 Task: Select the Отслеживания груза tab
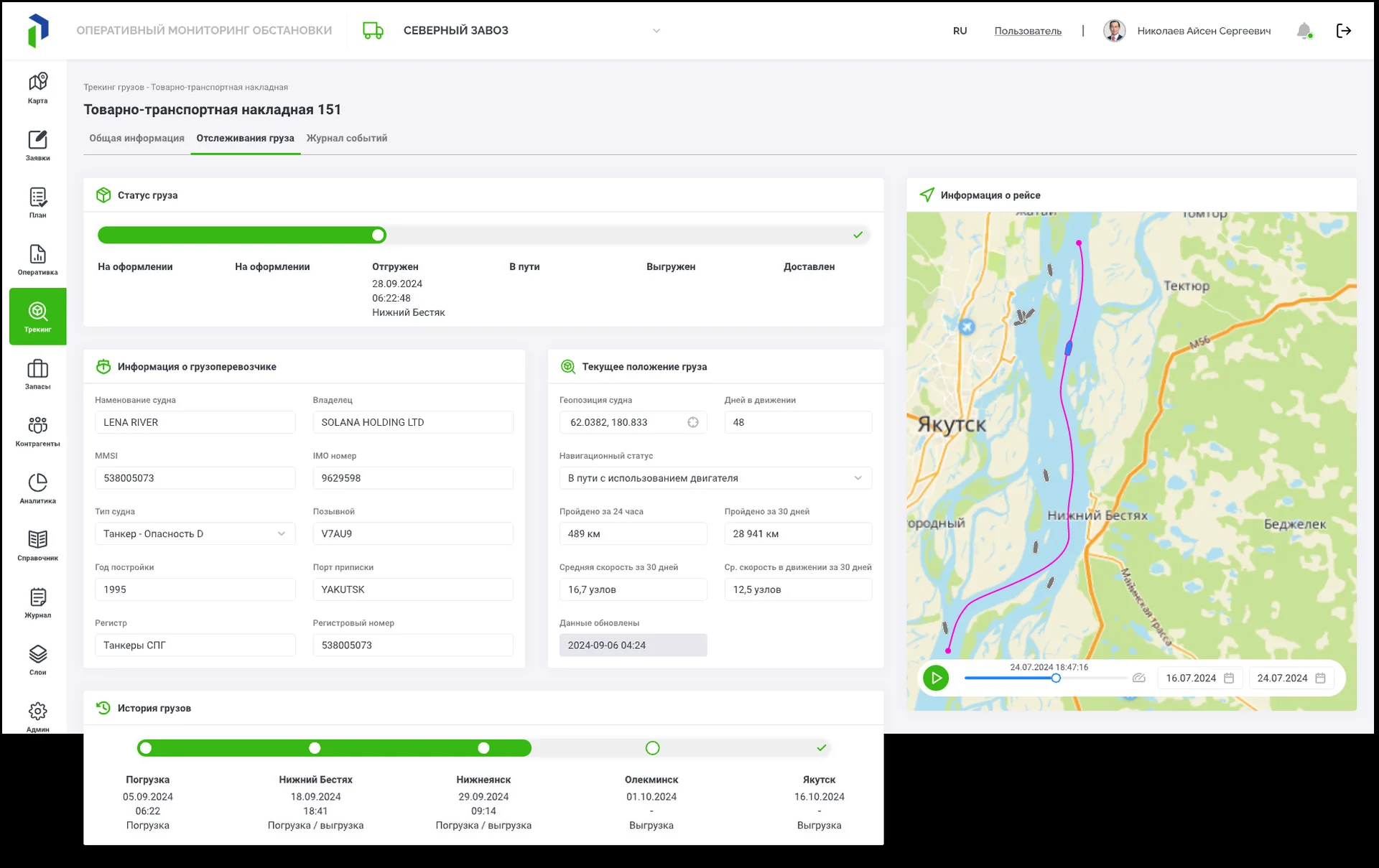coord(246,138)
